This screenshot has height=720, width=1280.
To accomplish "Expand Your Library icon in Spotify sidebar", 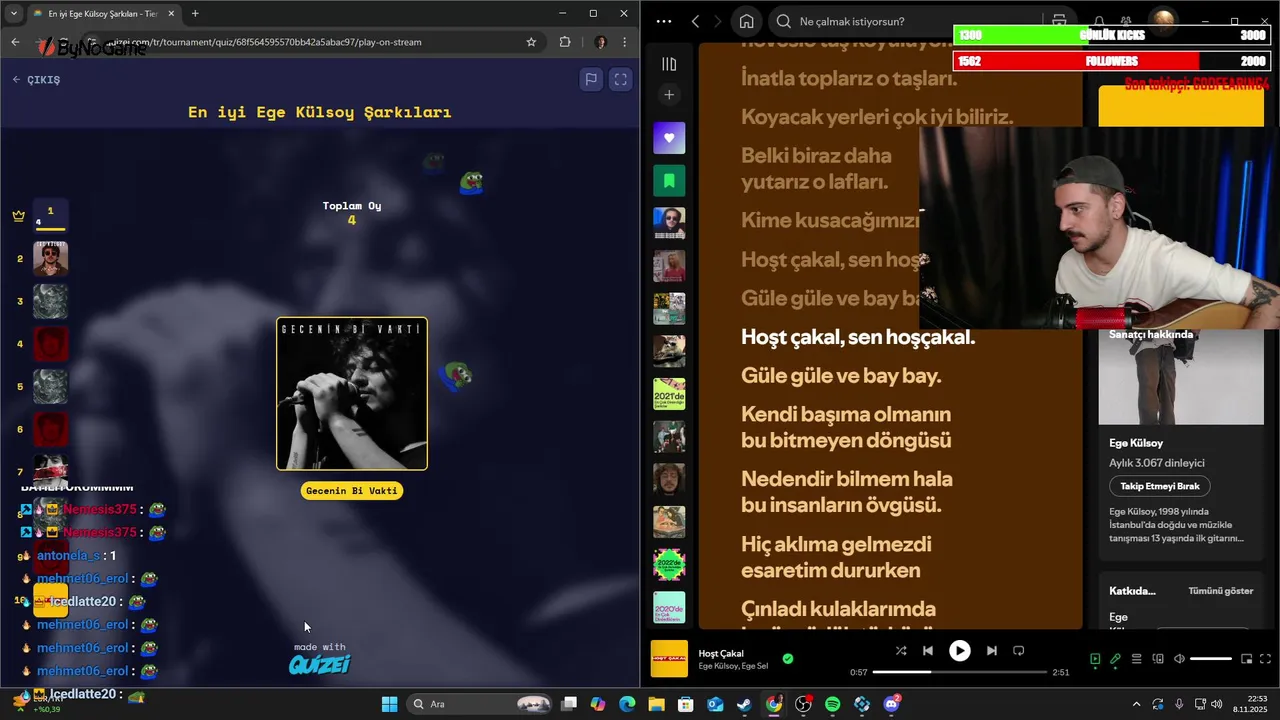I will [x=669, y=64].
